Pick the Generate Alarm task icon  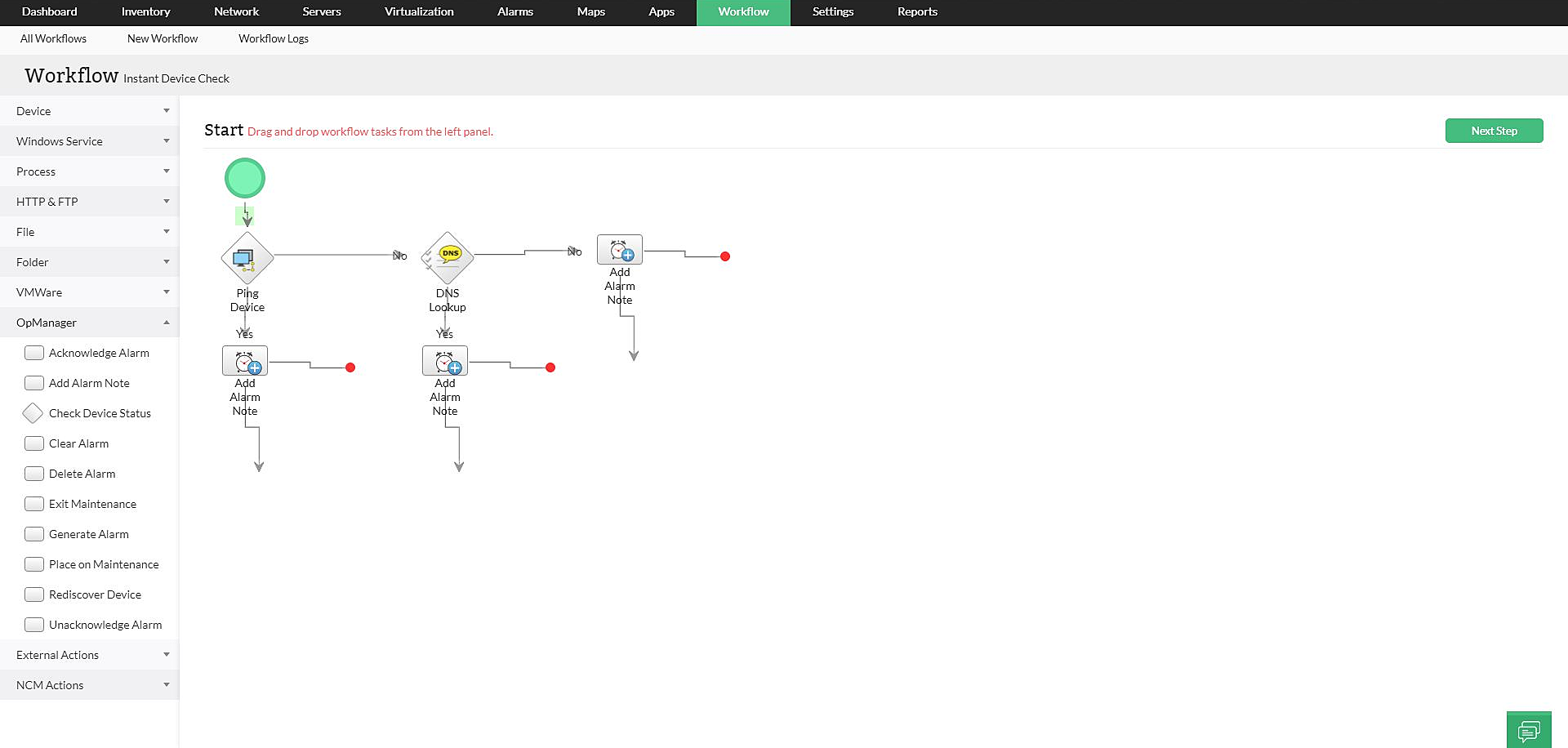34,534
